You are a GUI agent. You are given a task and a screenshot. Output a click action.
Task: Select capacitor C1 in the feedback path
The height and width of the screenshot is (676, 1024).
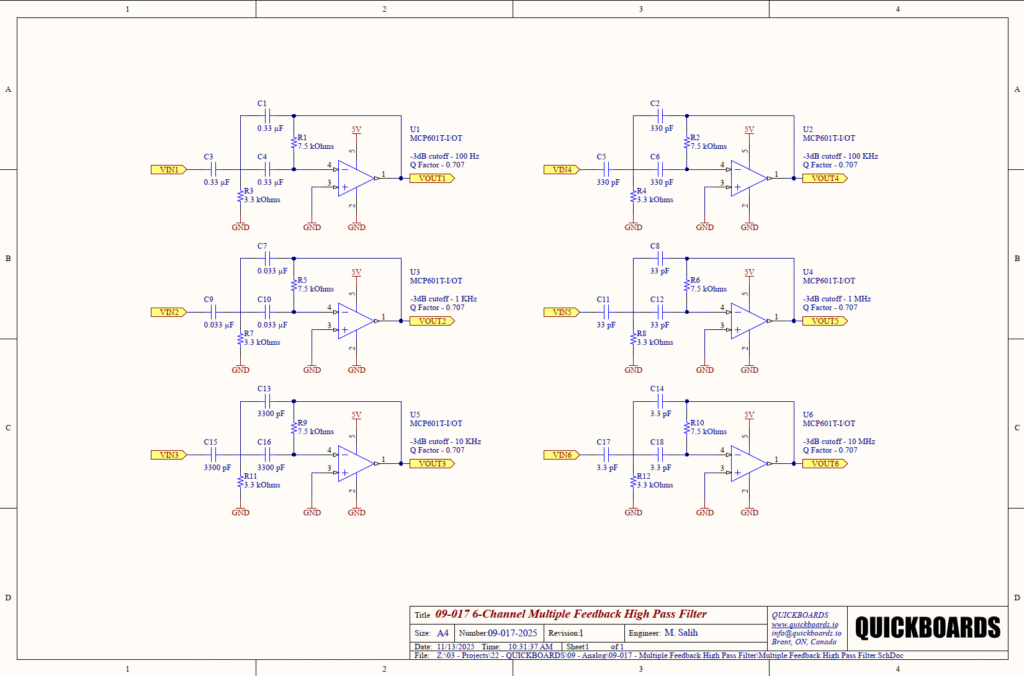[265, 114]
